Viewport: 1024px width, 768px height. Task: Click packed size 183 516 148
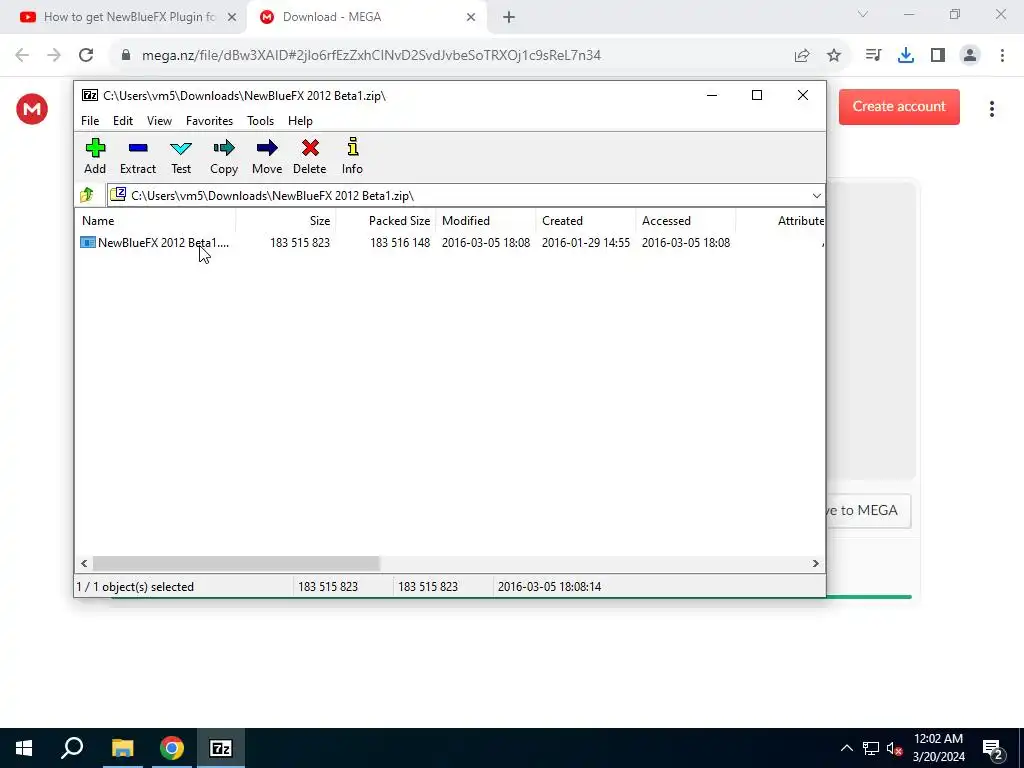coord(400,242)
